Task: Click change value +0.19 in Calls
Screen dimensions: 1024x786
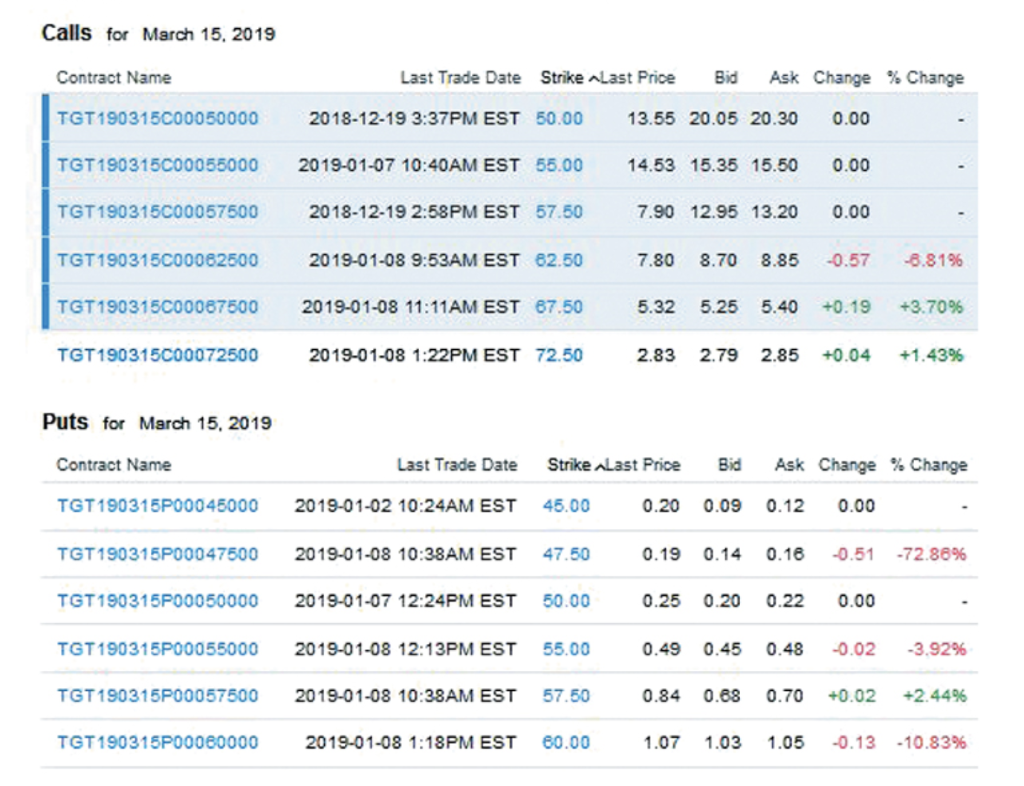Action: click(x=846, y=307)
